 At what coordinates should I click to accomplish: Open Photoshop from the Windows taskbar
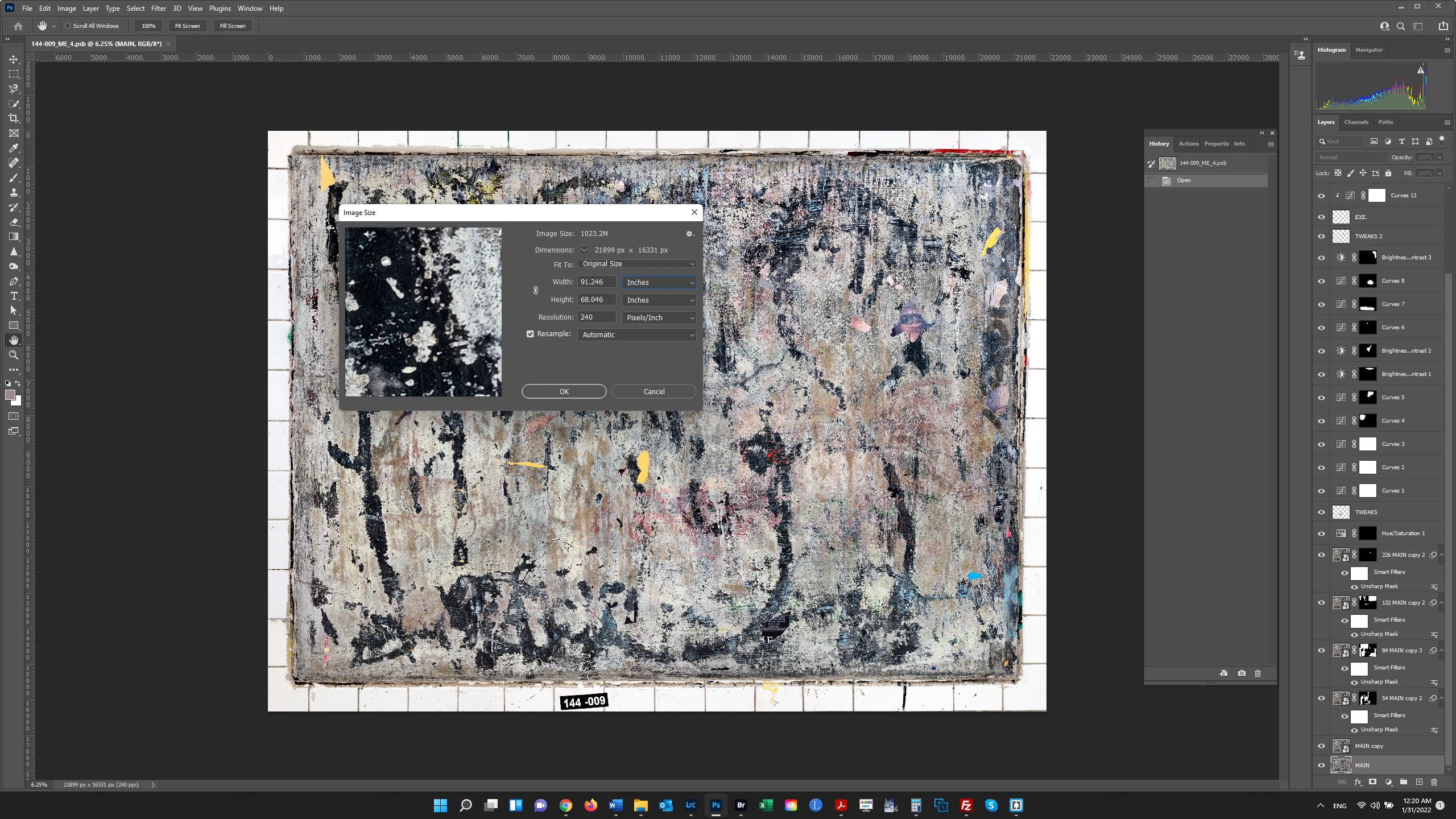coord(715,805)
